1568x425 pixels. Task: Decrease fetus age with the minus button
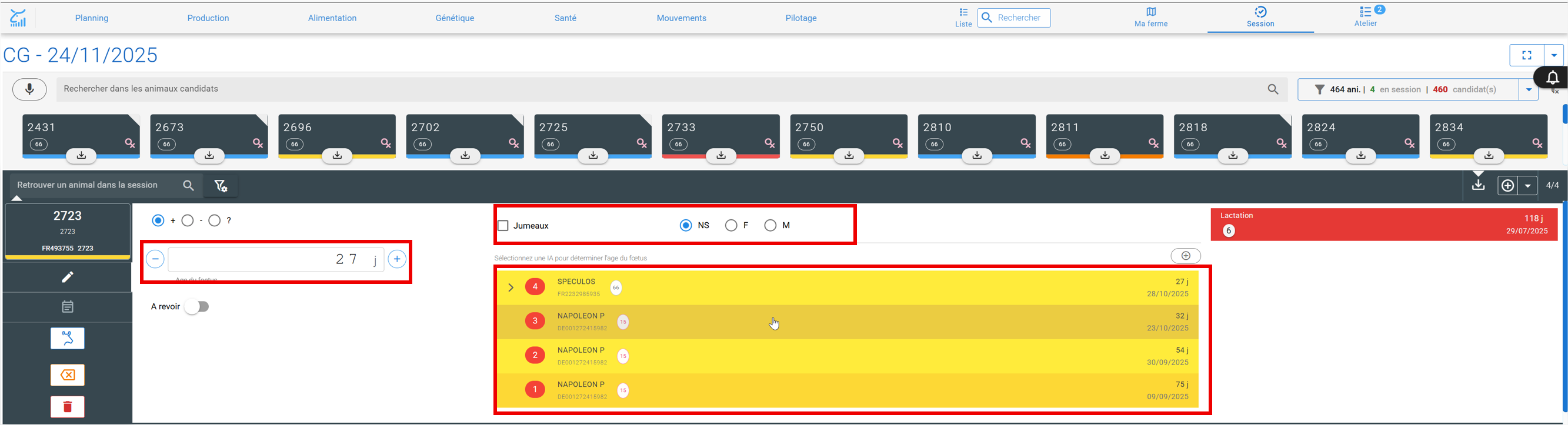[x=155, y=260]
